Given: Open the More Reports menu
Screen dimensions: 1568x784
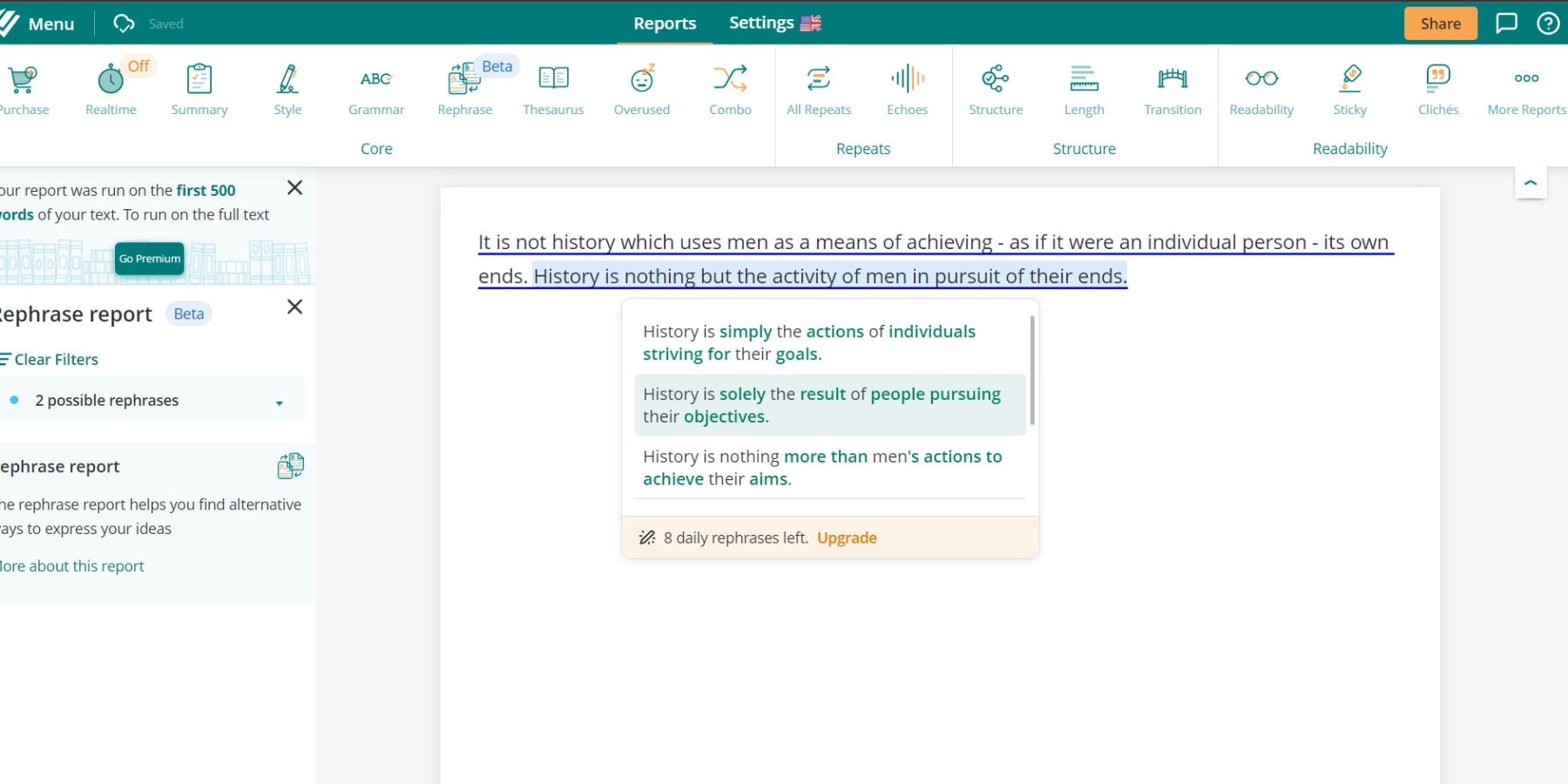Looking at the screenshot, I should pyautogui.click(x=1525, y=84).
